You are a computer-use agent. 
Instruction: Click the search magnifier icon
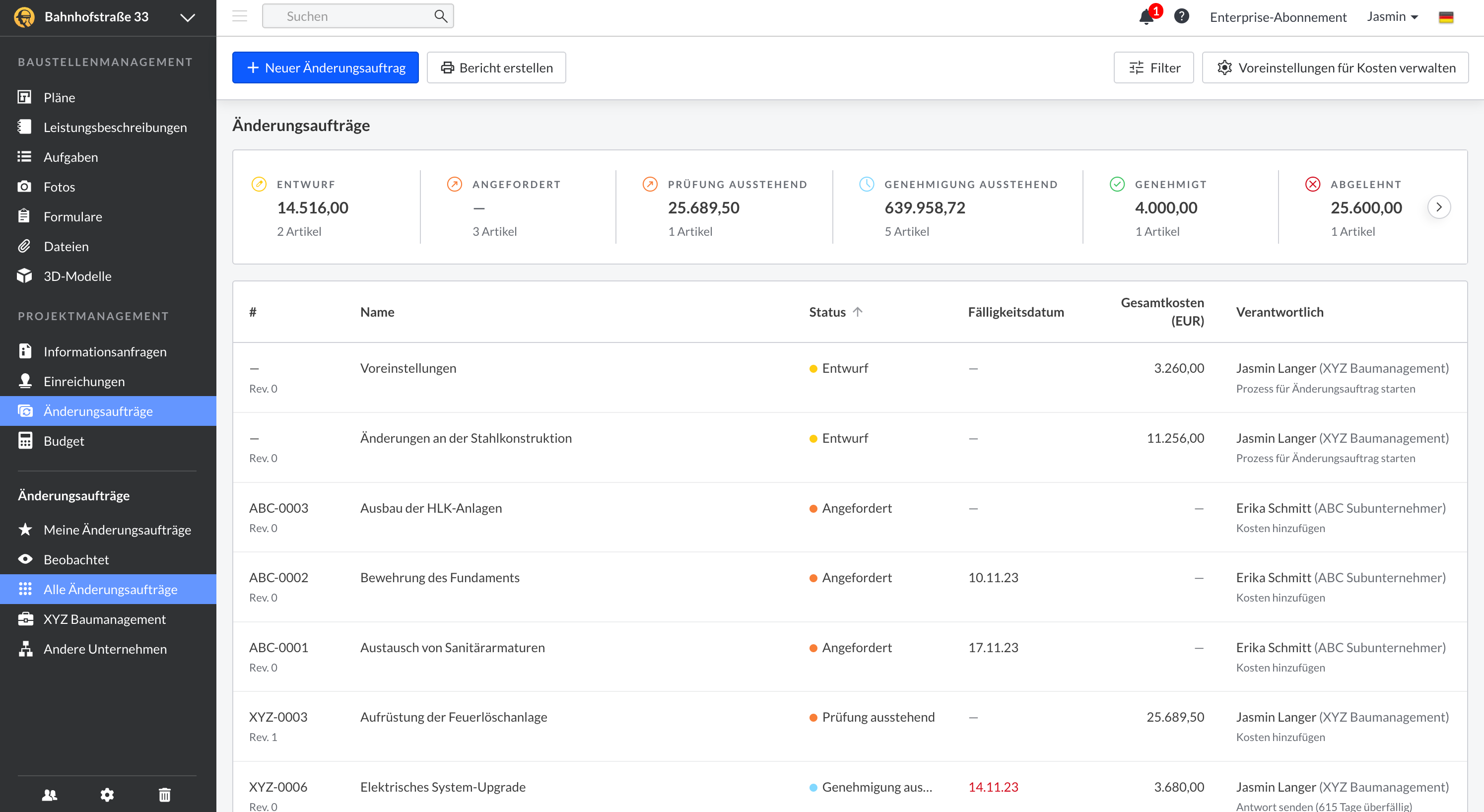440,16
